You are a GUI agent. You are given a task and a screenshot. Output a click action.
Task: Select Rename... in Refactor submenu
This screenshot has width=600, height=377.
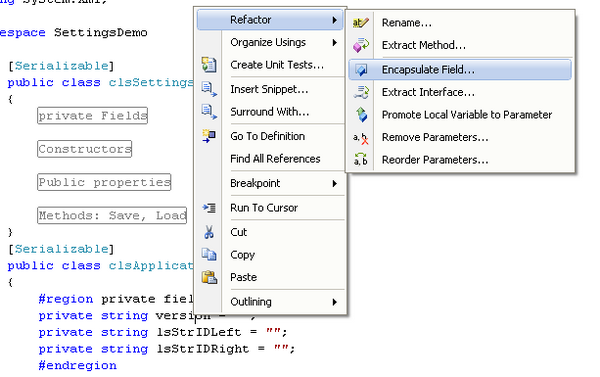(460, 23)
